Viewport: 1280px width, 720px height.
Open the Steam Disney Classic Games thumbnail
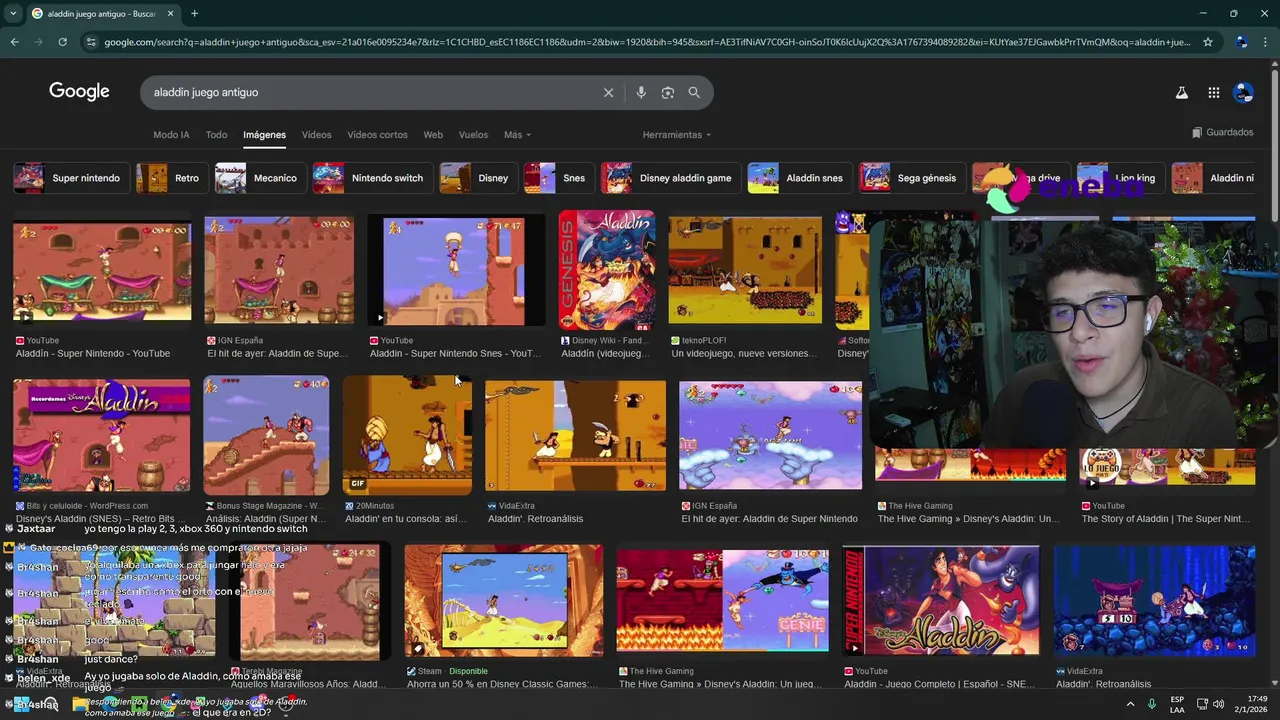click(504, 600)
